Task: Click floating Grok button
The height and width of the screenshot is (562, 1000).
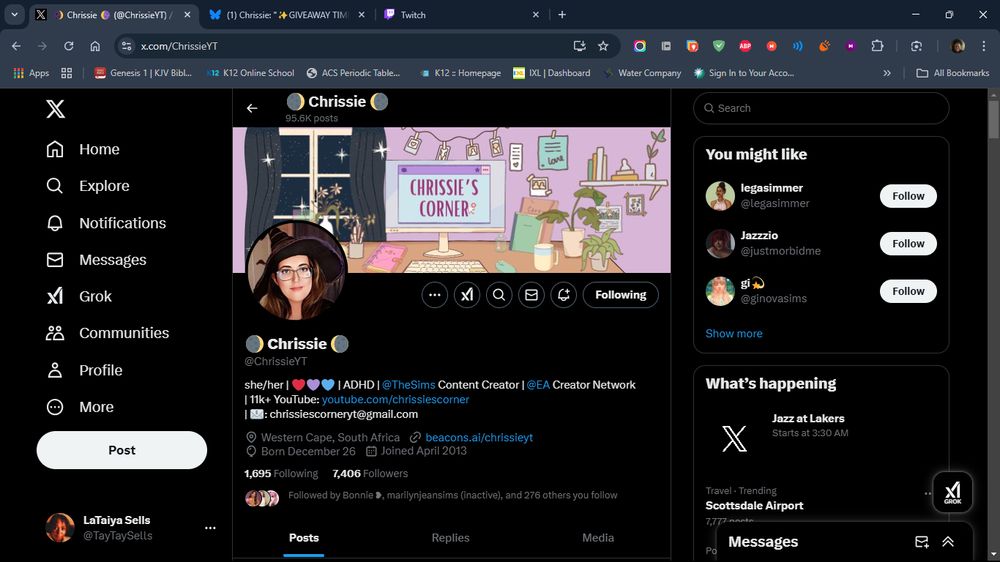Action: tap(952, 492)
